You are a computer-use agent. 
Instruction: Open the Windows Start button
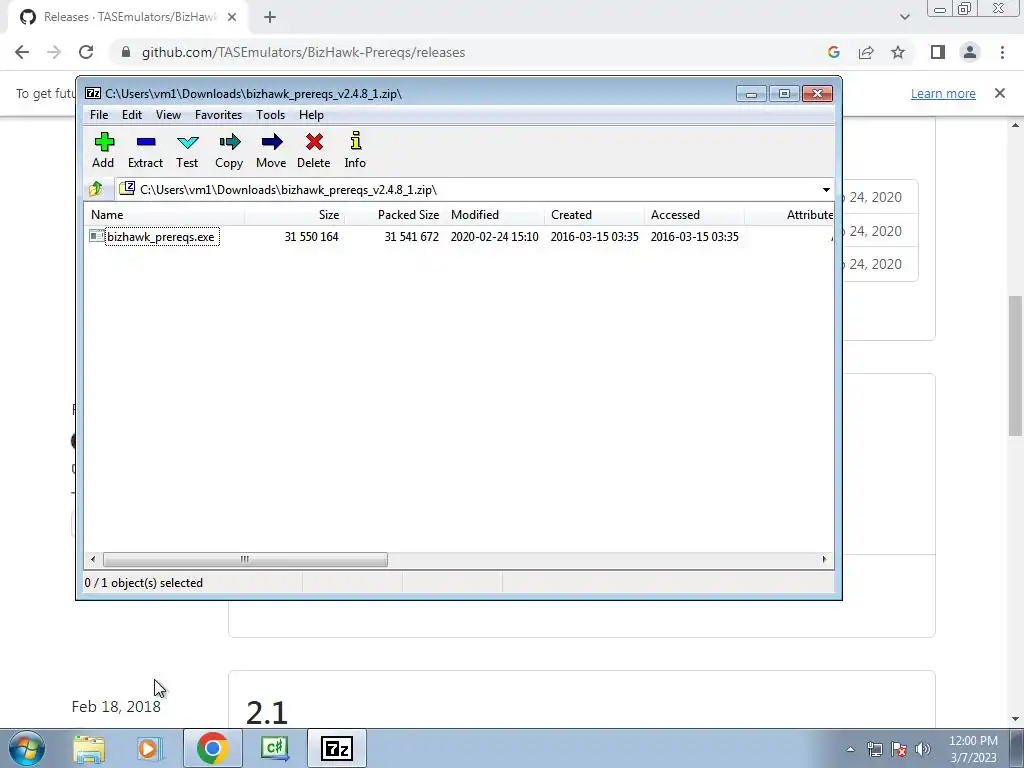tap(26, 748)
